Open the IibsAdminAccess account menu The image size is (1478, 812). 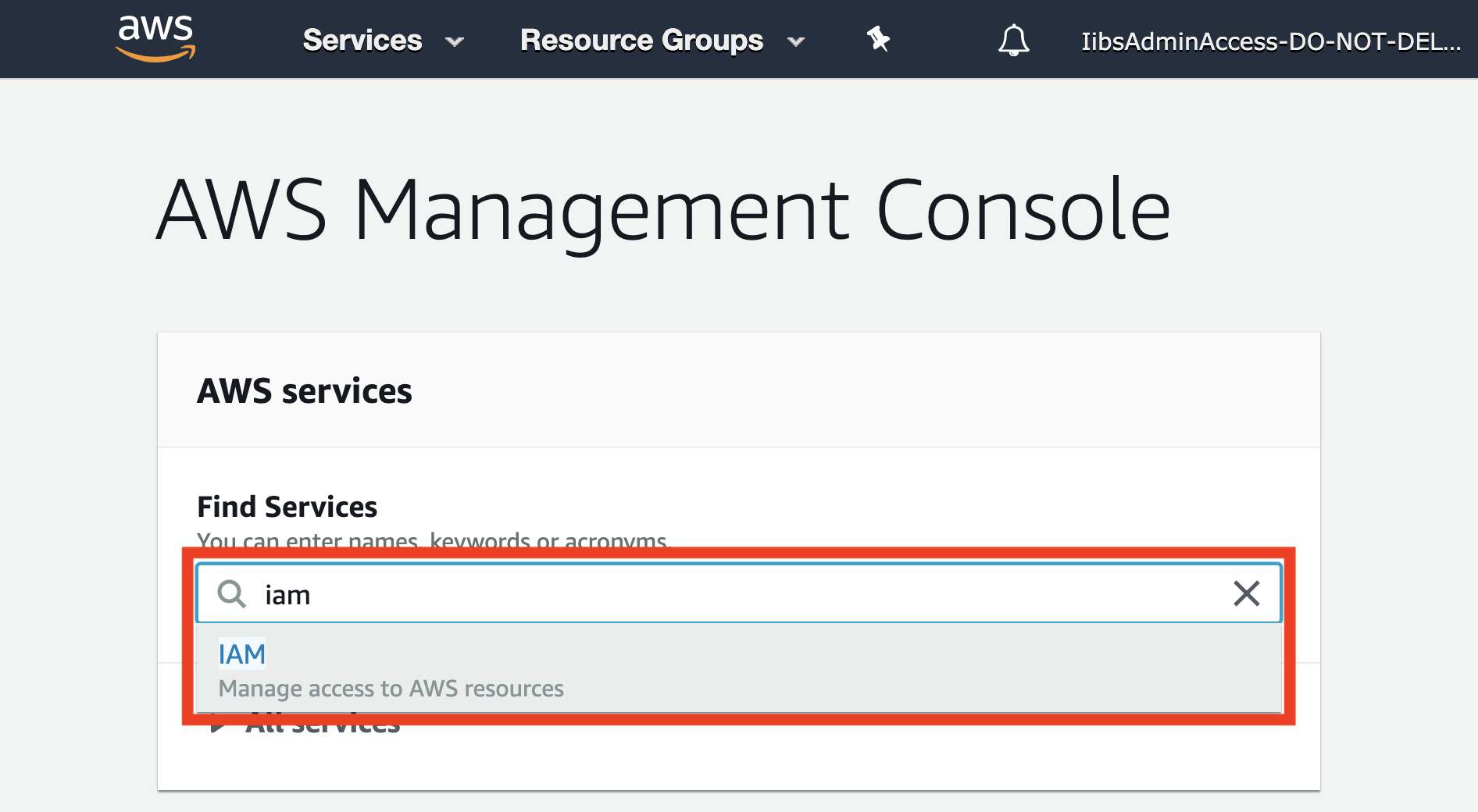pyautogui.click(x=1270, y=42)
